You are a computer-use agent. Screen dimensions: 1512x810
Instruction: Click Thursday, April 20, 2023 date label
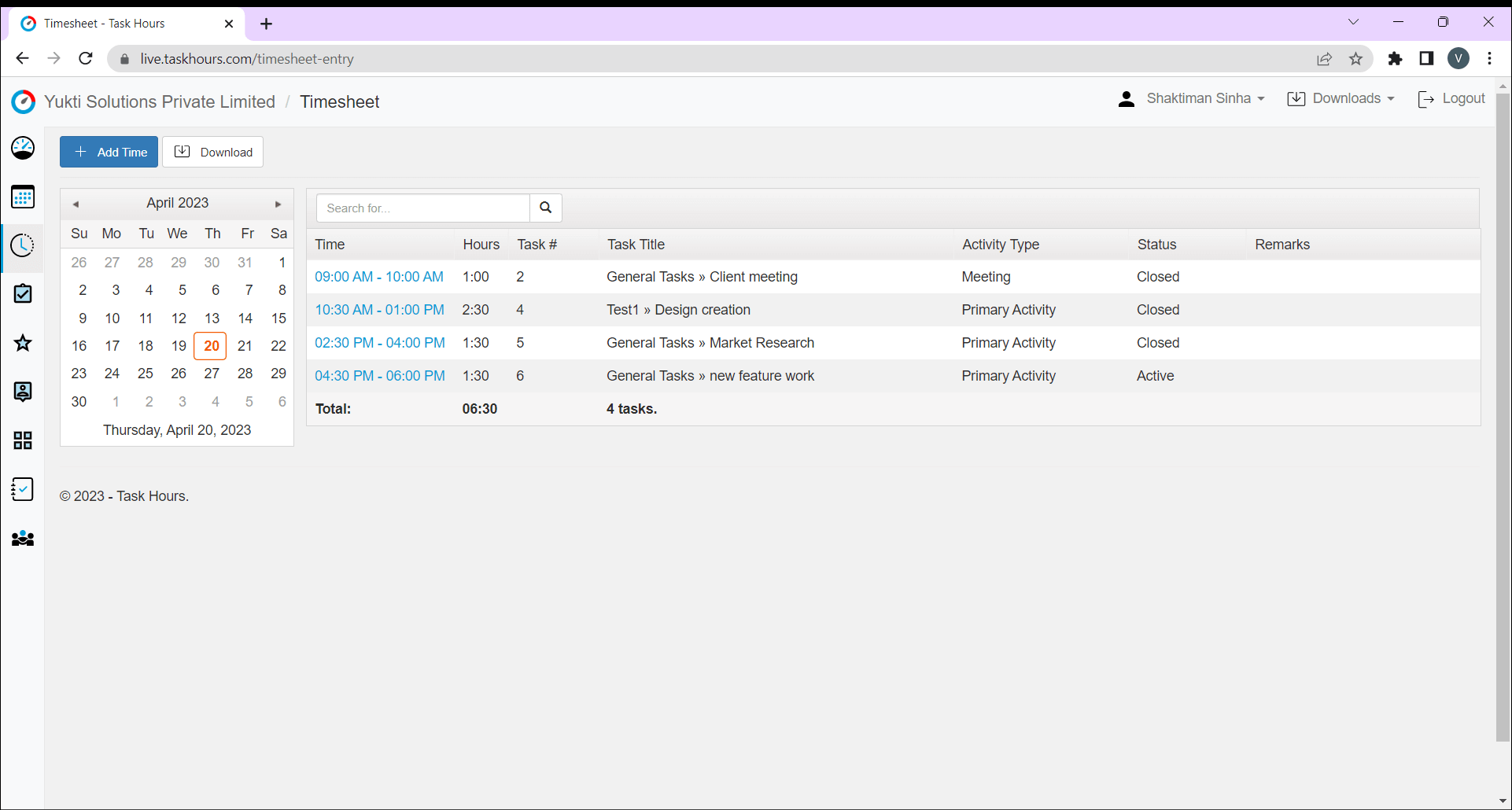pos(177,430)
